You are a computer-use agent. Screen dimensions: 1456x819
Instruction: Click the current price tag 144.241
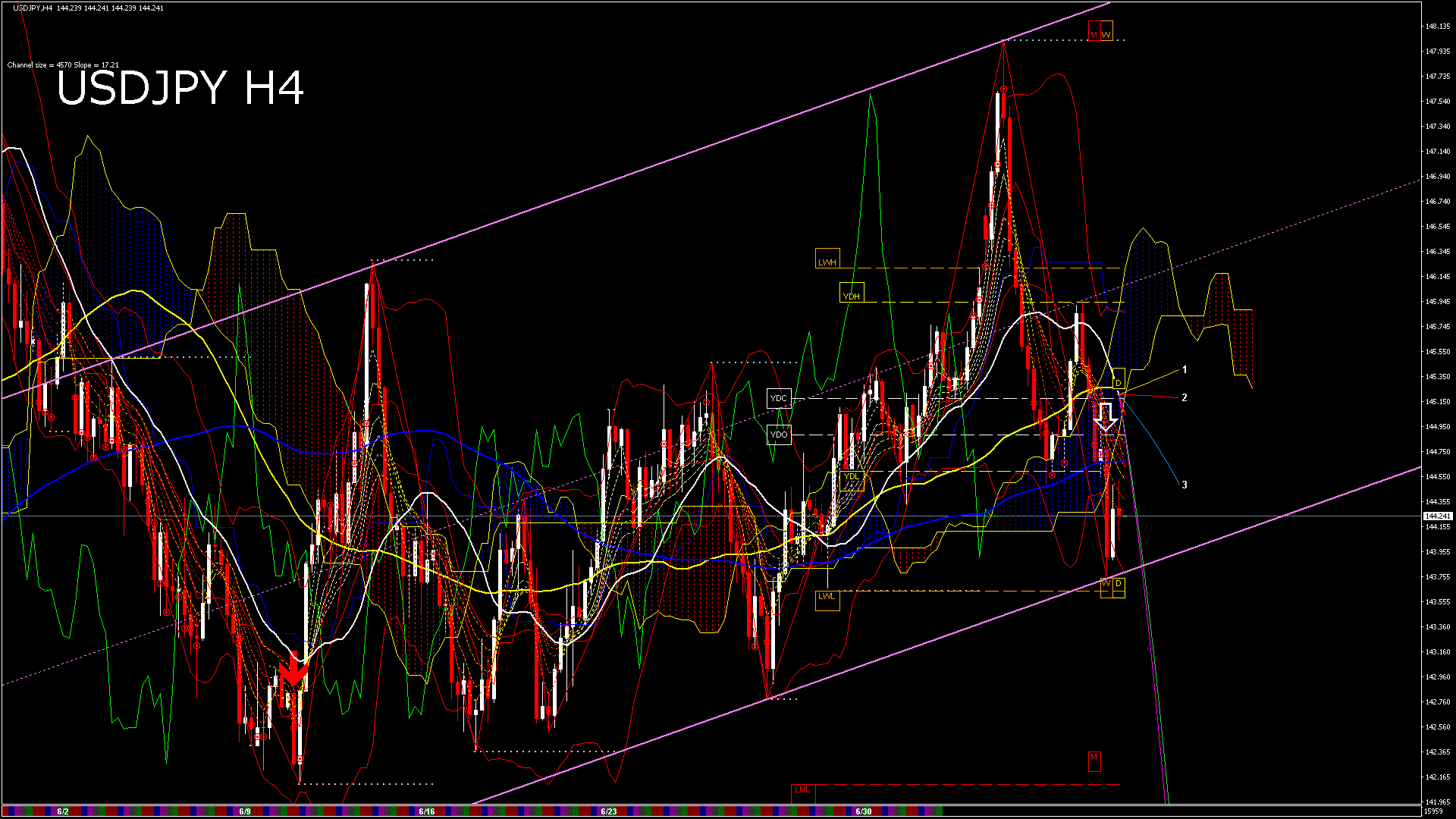pos(1437,516)
